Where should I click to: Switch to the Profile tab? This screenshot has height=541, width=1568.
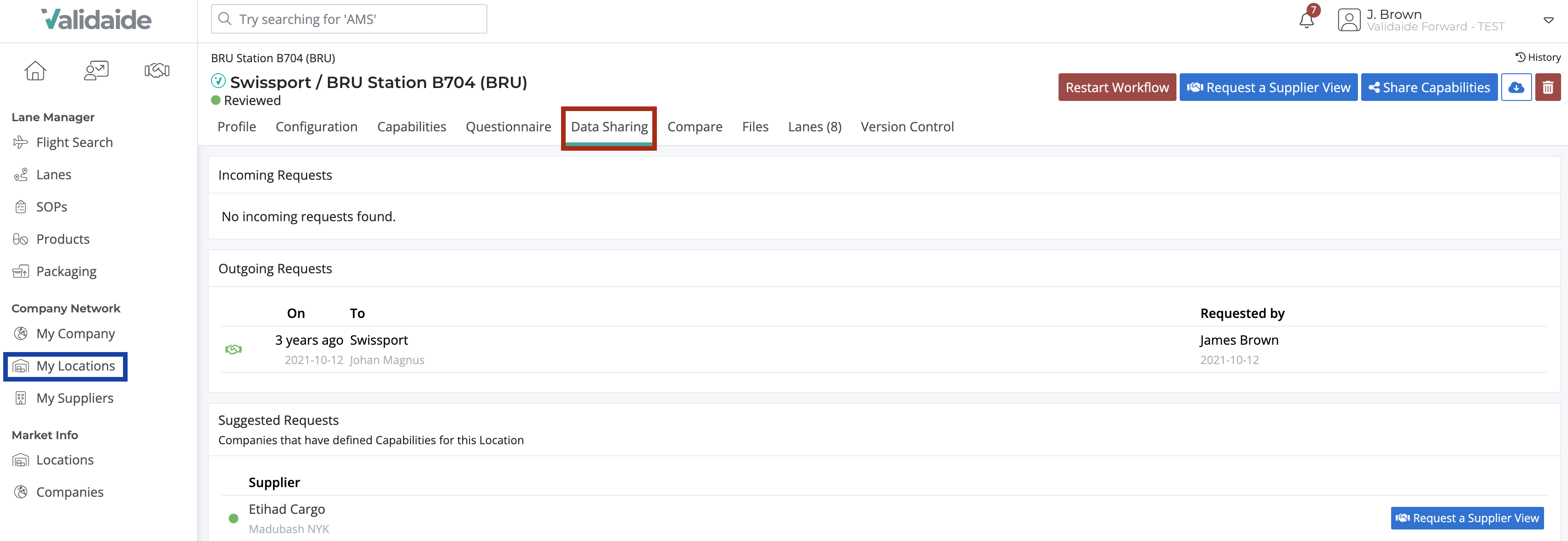pyautogui.click(x=237, y=127)
